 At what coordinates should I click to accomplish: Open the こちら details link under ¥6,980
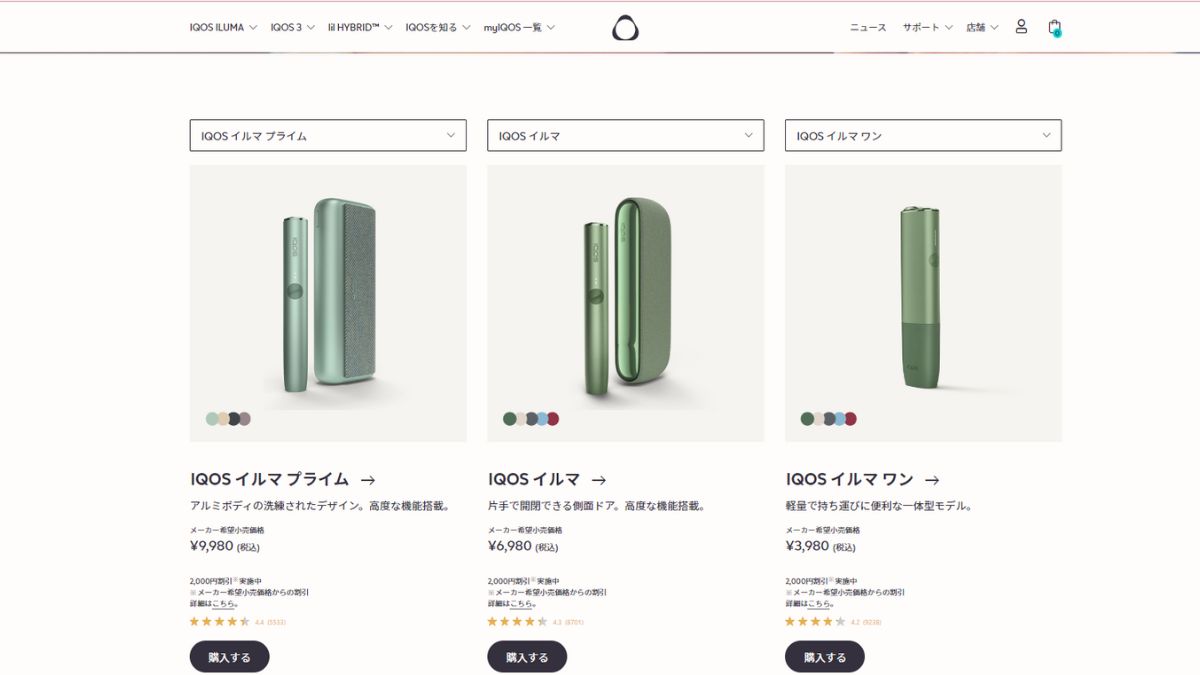point(522,604)
